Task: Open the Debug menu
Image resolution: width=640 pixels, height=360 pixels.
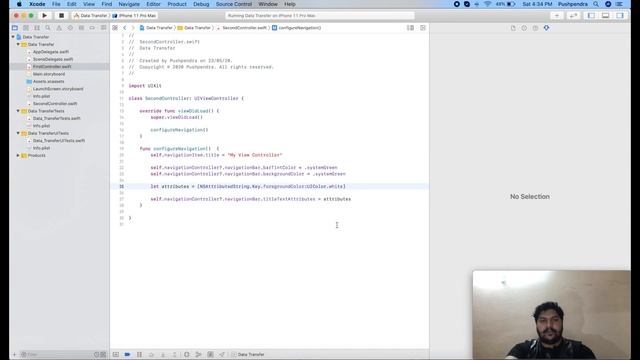Action: click(201, 4)
